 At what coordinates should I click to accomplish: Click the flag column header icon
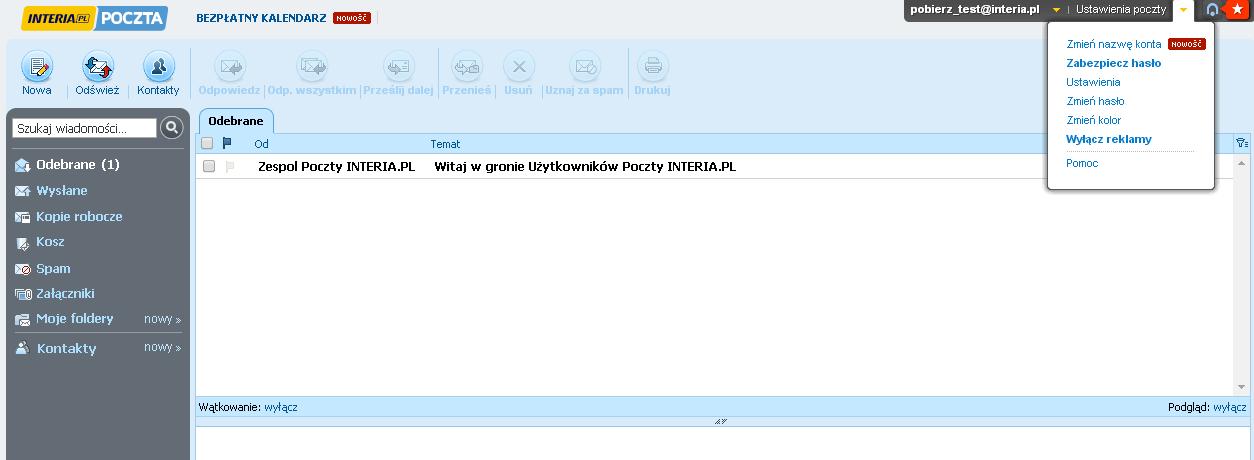[227, 143]
